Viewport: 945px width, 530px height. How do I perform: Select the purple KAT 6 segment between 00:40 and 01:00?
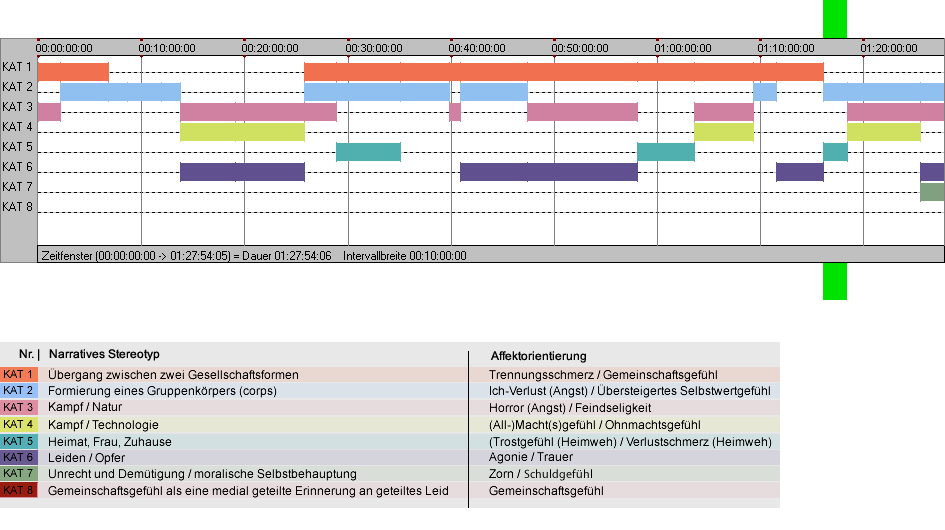click(x=548, y=172)
